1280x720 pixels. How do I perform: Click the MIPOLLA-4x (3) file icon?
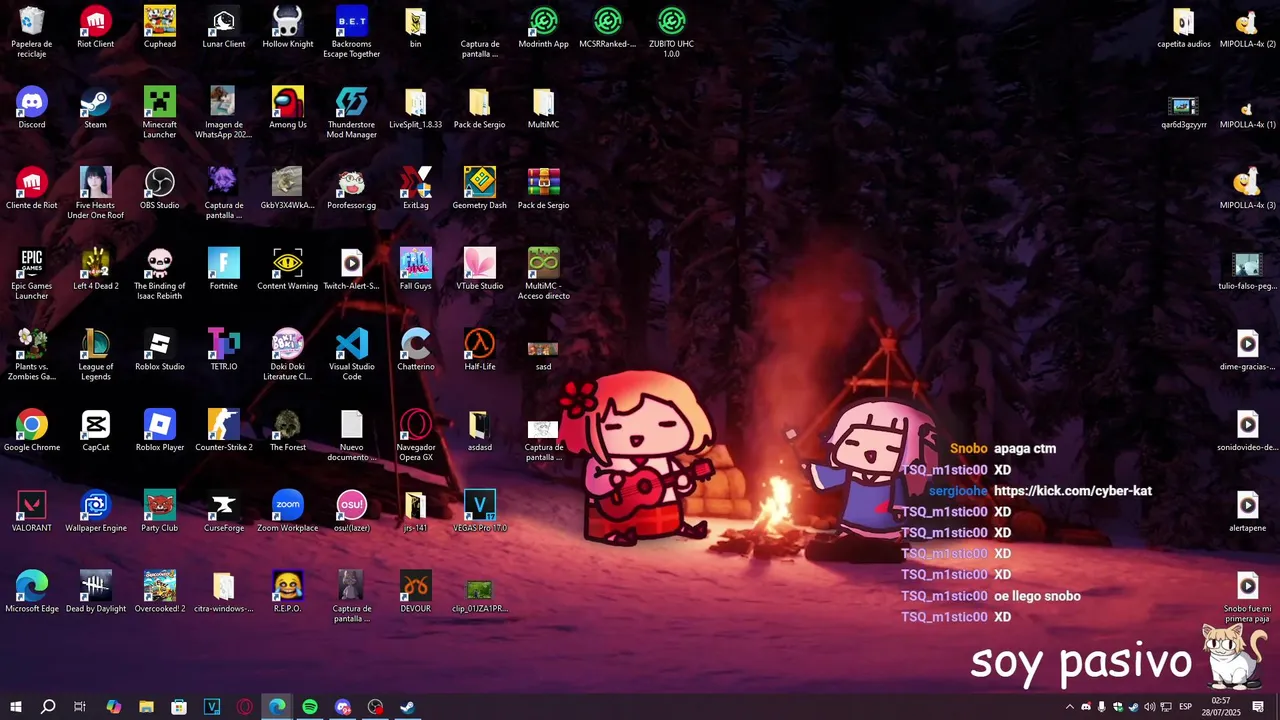[1247, 189]
